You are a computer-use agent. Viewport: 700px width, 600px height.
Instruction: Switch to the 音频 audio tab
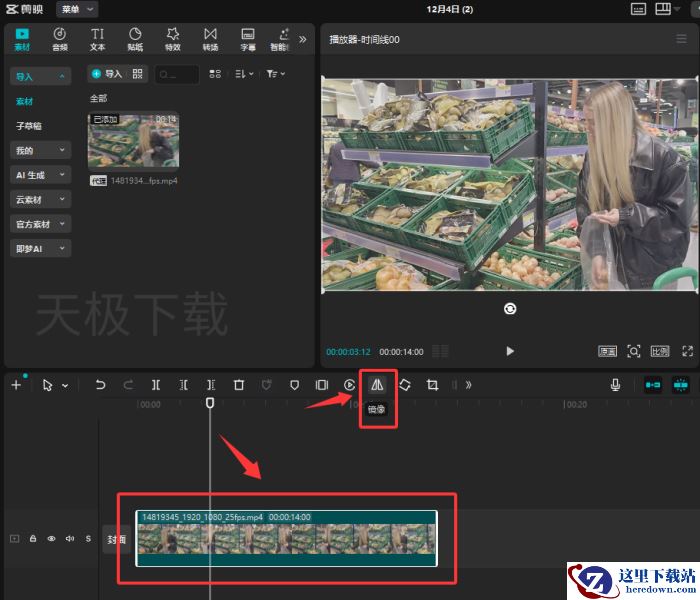click(x=60, y=40)
